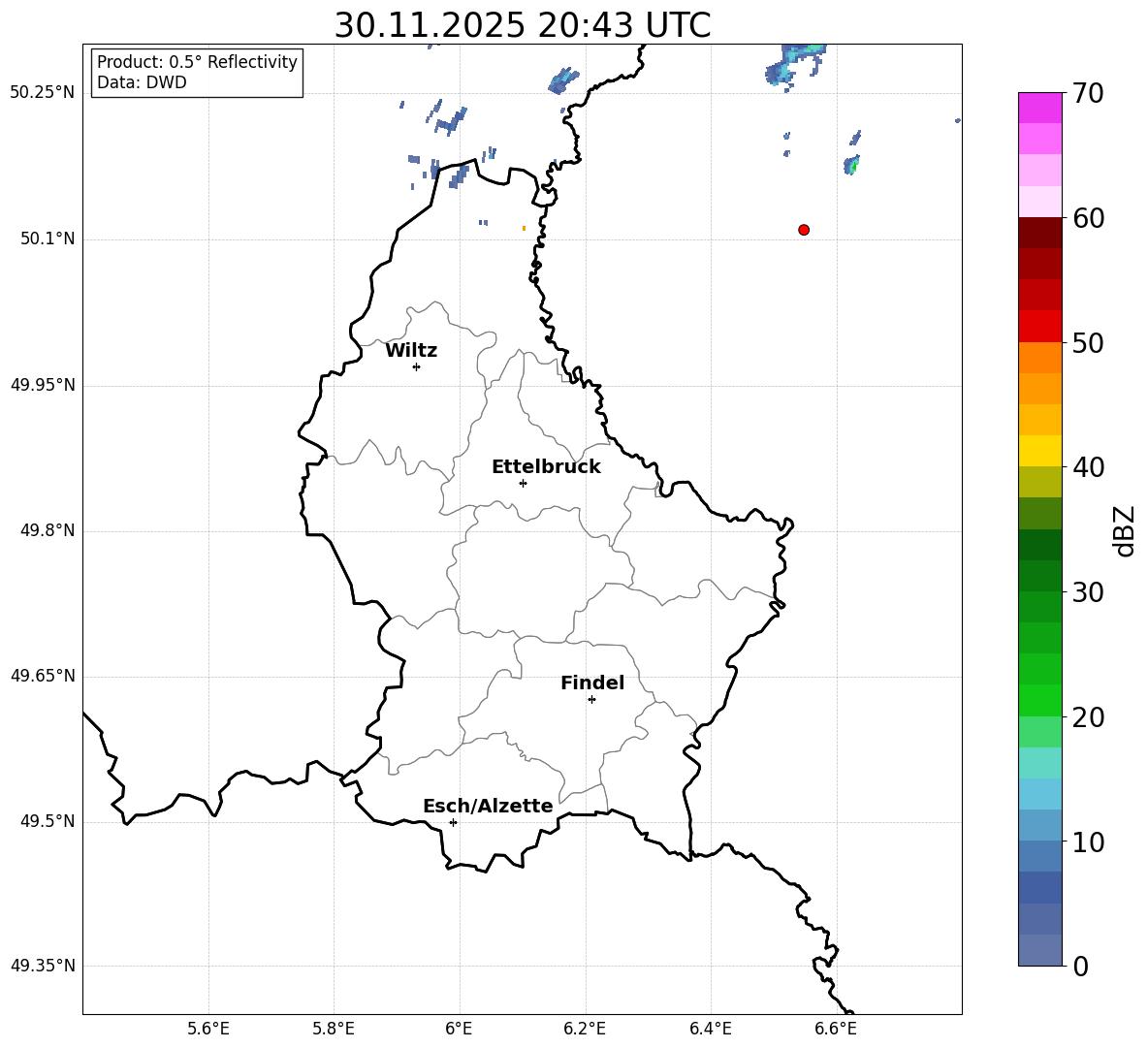Click the bright red 50 dBZ colorbar band
This screenshot has height=1048, width=1148.
[1040, 327]
